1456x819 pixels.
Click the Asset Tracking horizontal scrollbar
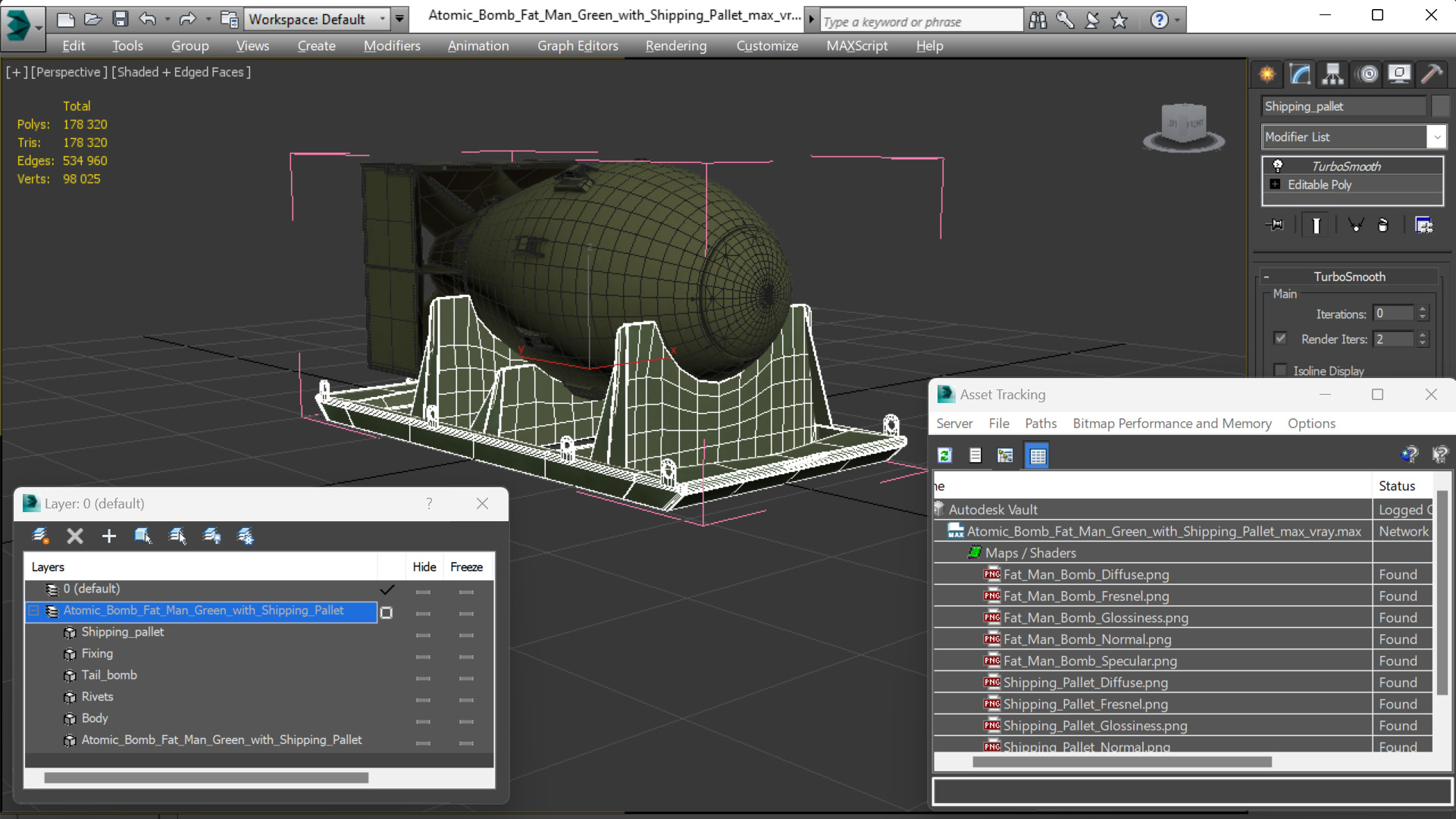tap(1122, 762)
